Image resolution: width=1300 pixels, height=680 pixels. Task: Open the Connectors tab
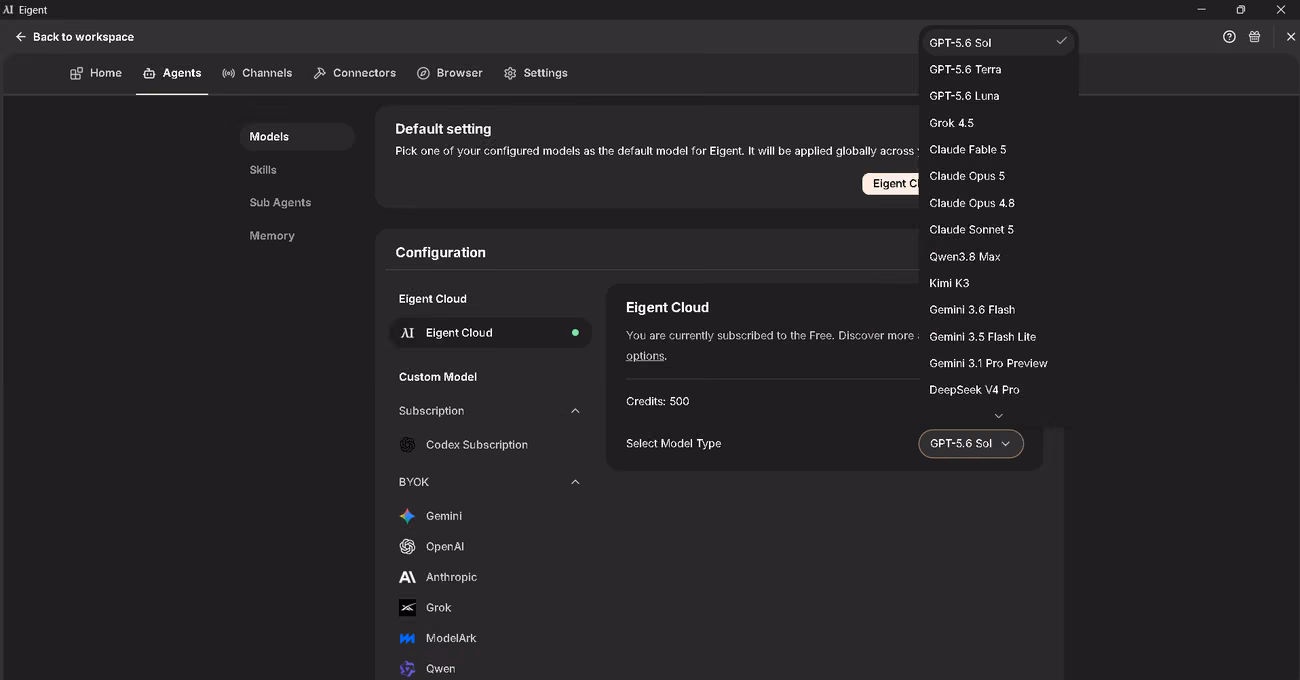(x=355, y=73)
